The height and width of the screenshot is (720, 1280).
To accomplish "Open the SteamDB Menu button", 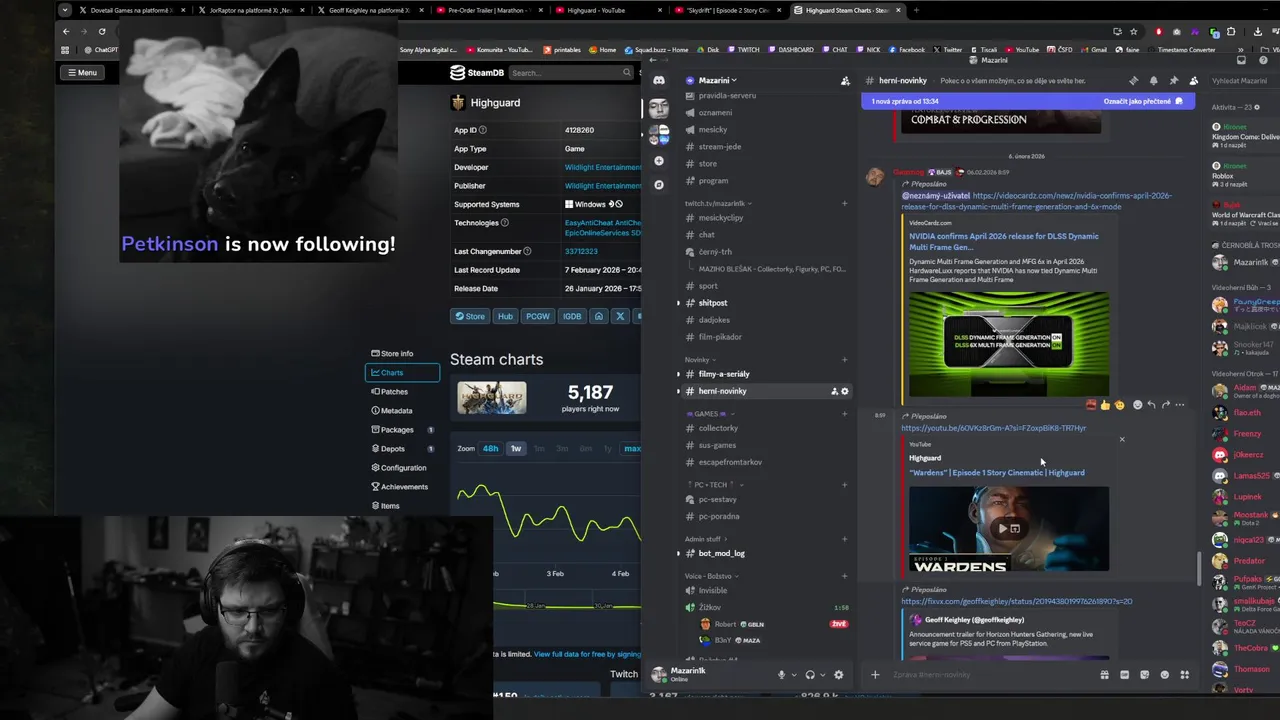I will point(82,72).
